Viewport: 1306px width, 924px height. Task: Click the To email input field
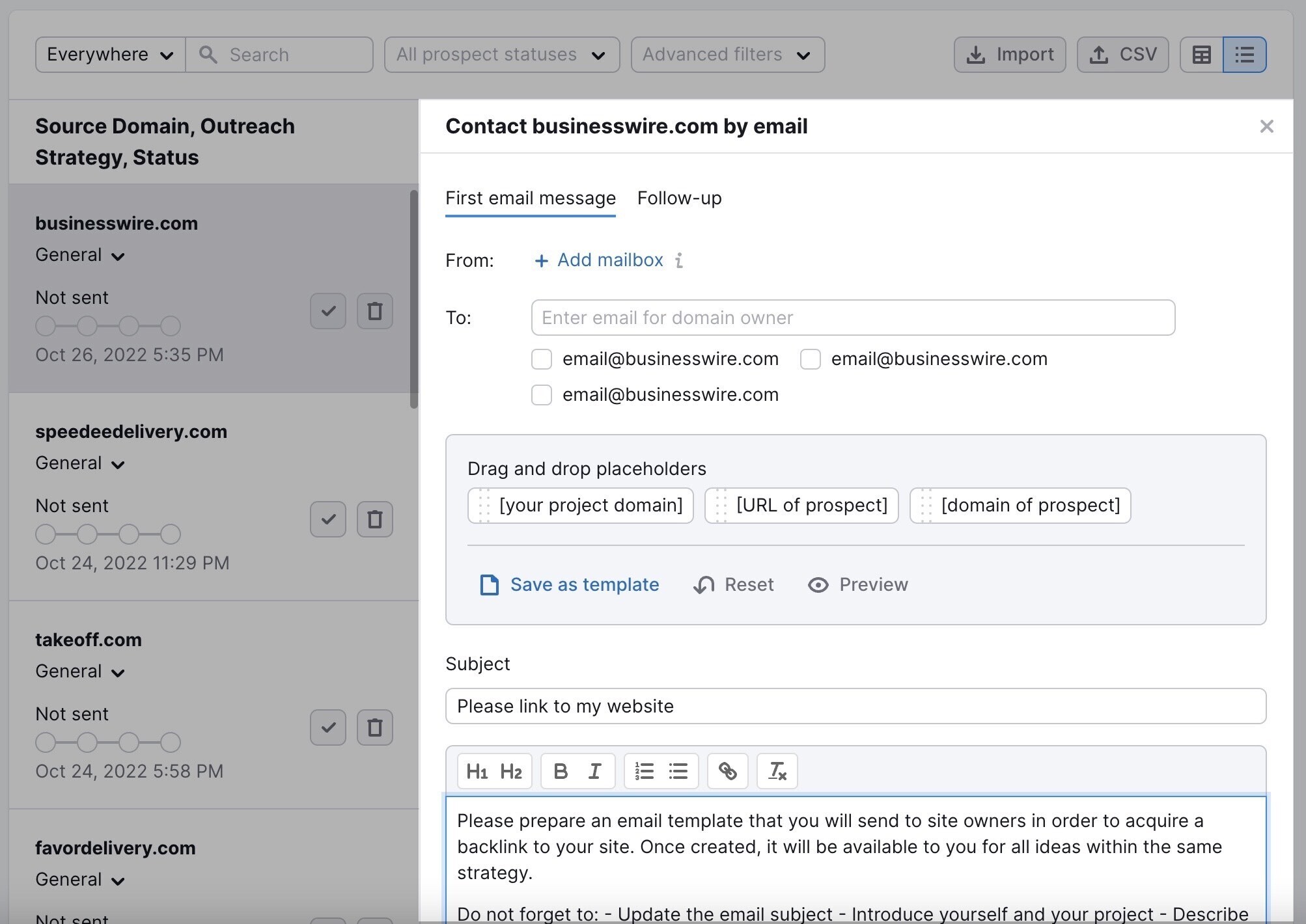point(853,318)
